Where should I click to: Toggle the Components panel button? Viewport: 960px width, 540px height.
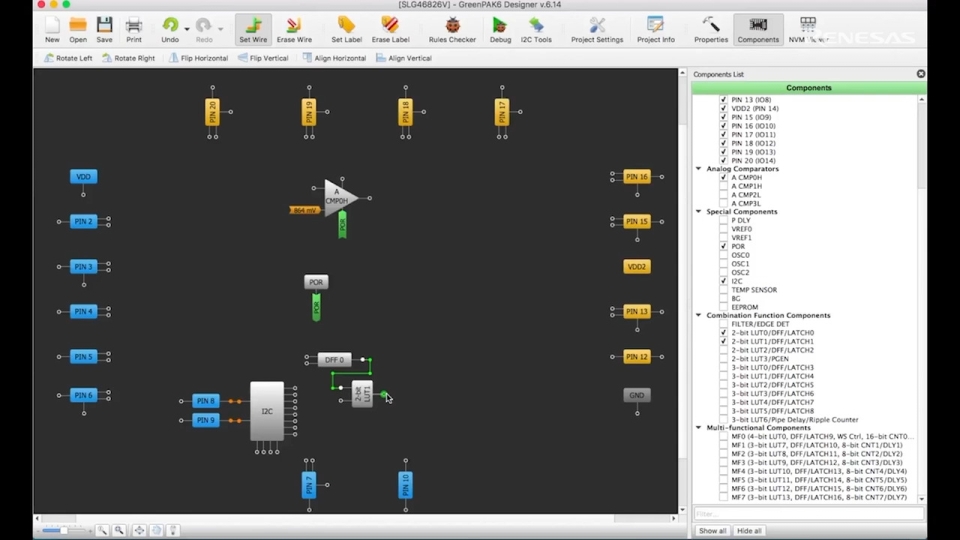coord(758,29)
